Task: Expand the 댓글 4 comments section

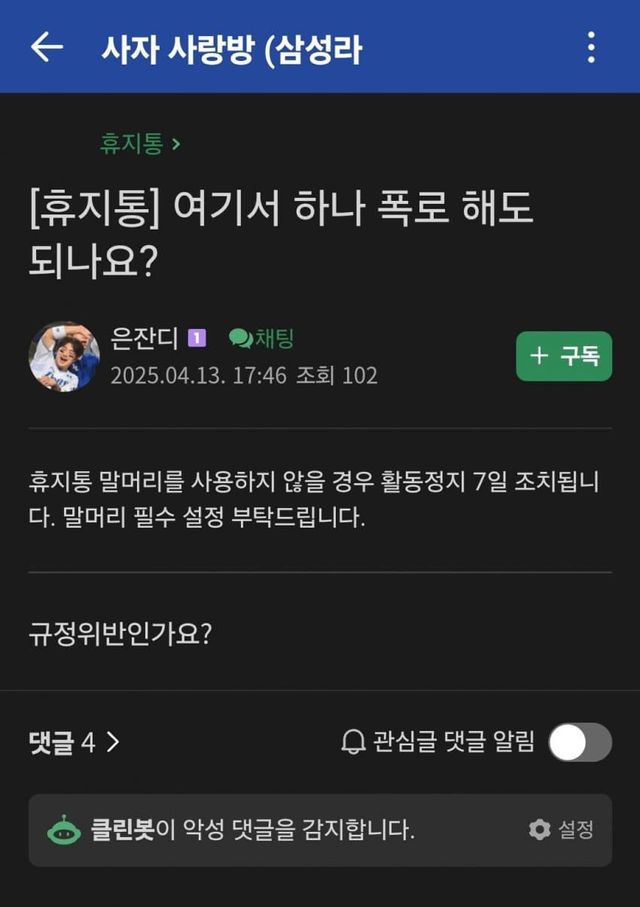Action: 75,742
